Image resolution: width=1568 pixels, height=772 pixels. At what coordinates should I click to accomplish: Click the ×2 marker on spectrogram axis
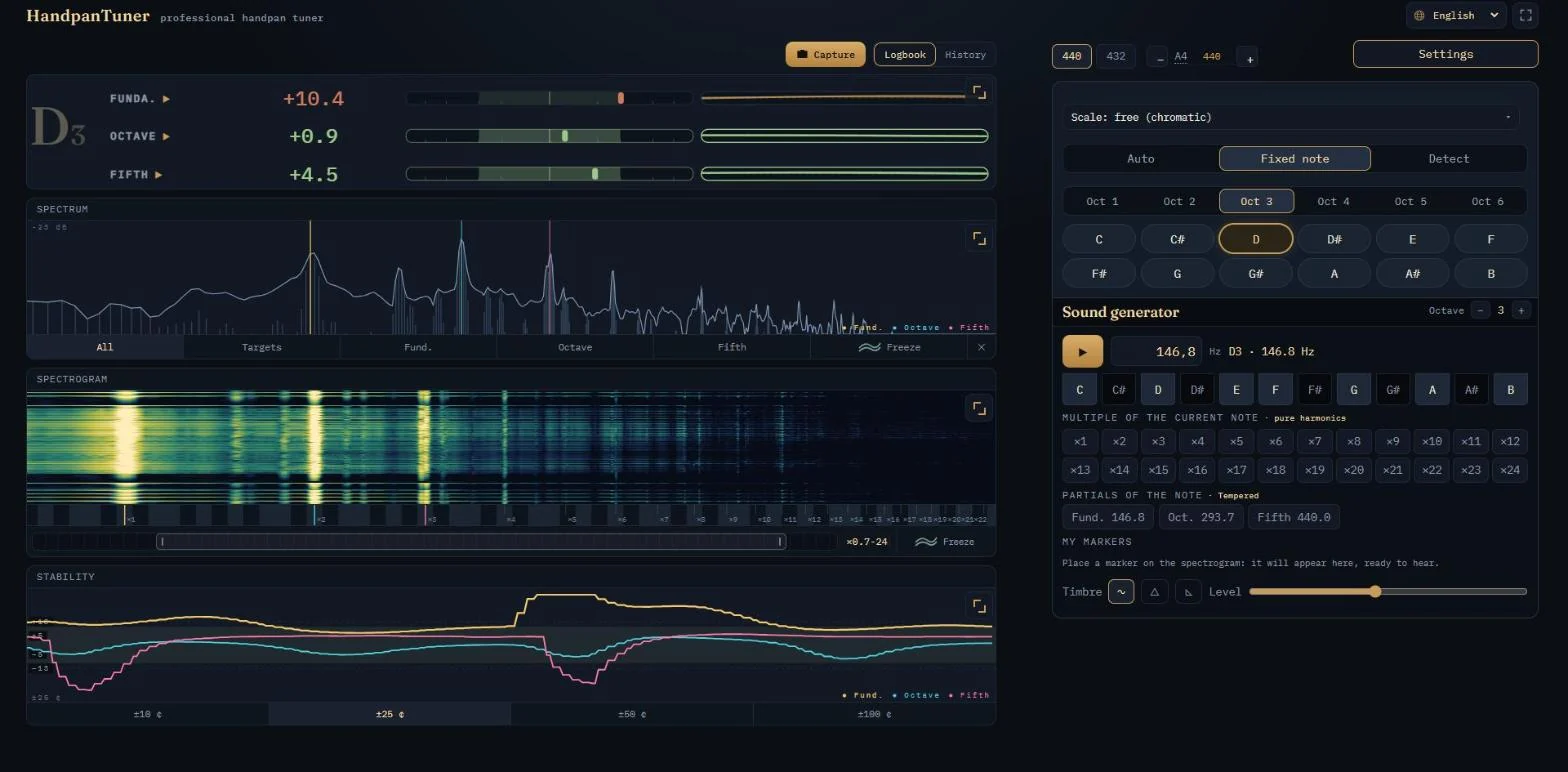tap(320, 519)
